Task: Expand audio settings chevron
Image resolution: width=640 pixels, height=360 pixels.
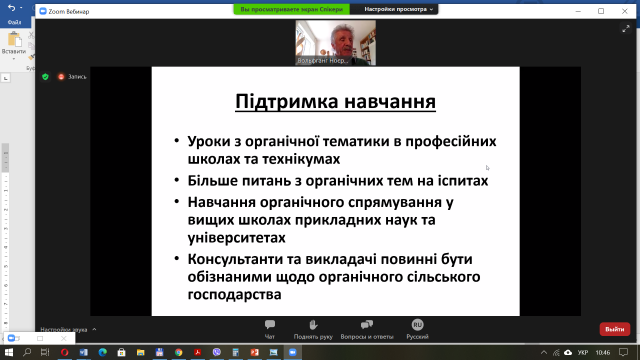Action: coord(94,329)
